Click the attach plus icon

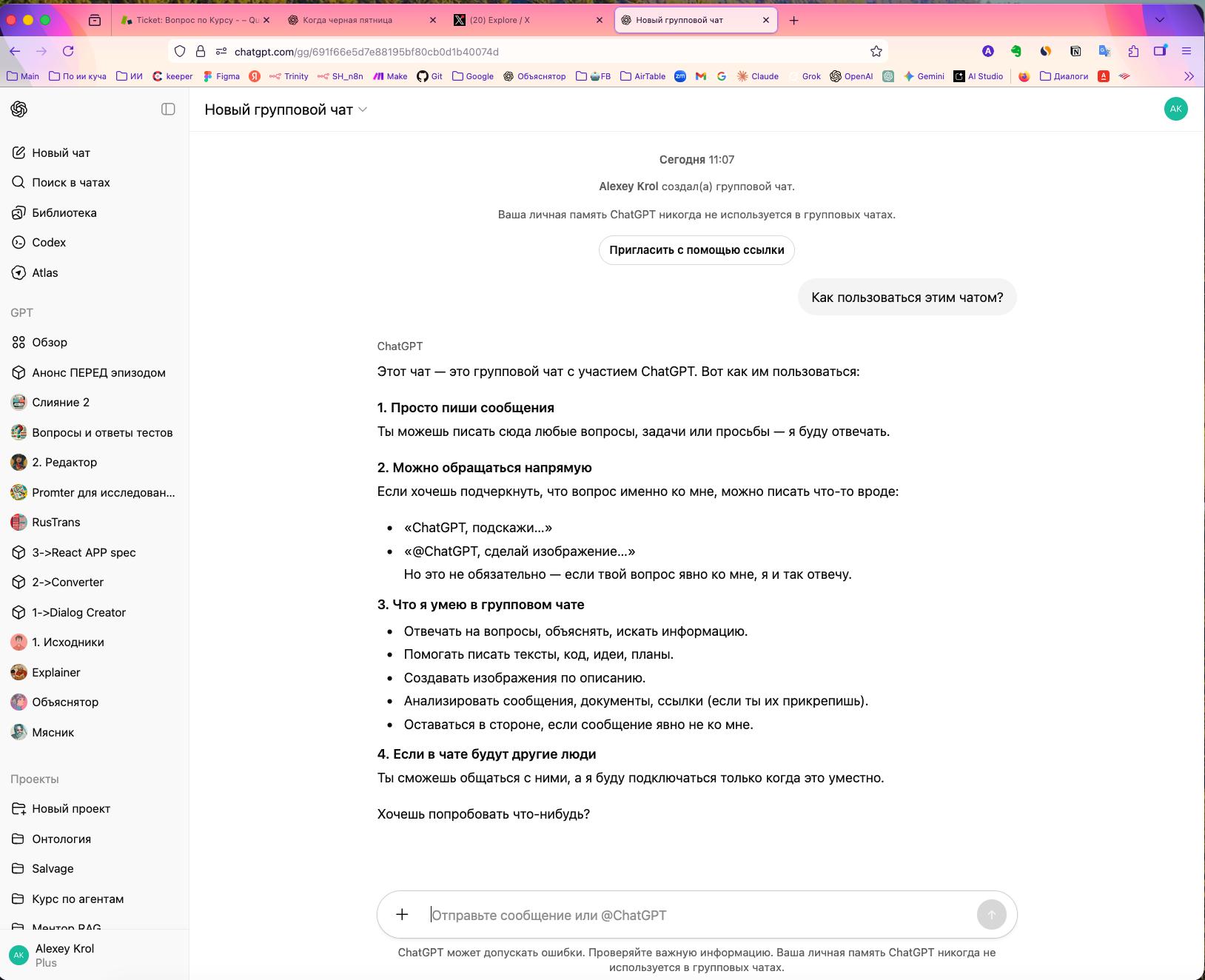402,915
